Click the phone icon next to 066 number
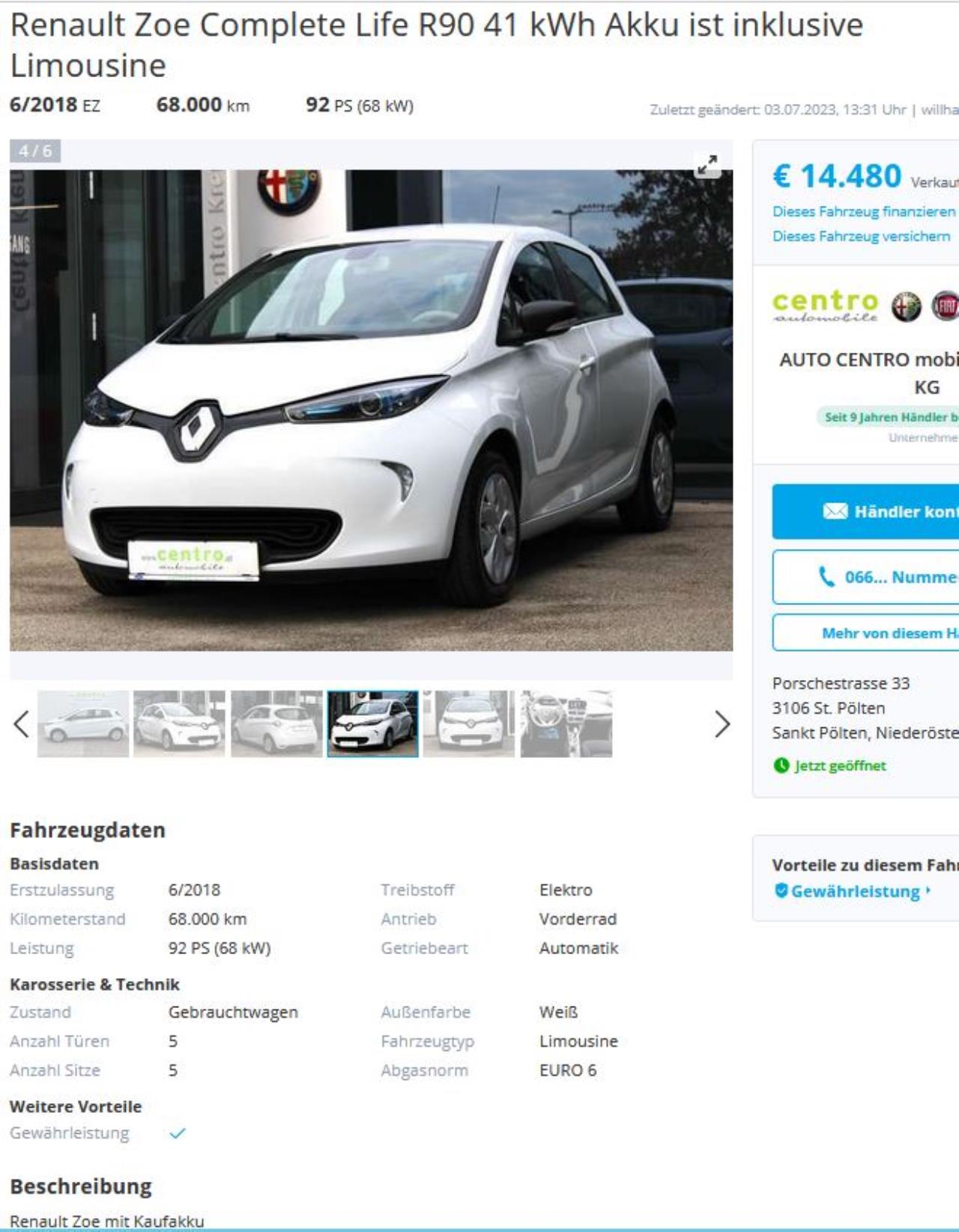 pos(826,577)
